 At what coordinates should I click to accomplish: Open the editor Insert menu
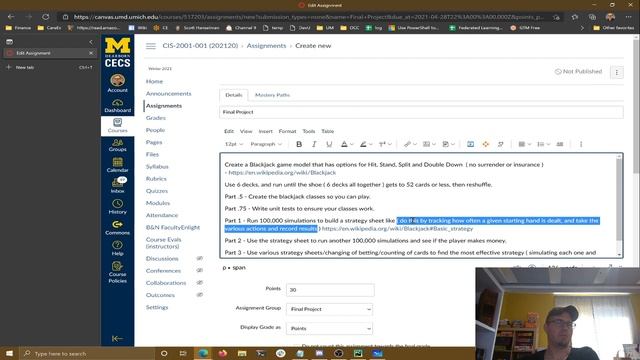pos(265,131)
